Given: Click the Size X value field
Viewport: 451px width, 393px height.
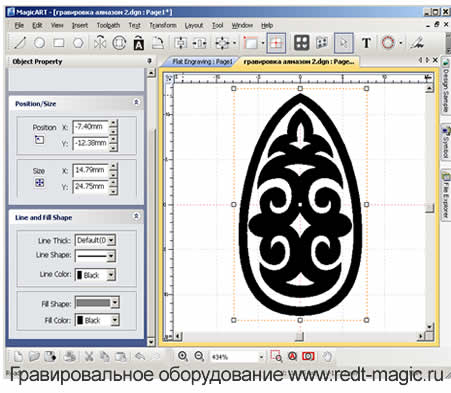Looking at the screenshot, I should click(90, 170).
